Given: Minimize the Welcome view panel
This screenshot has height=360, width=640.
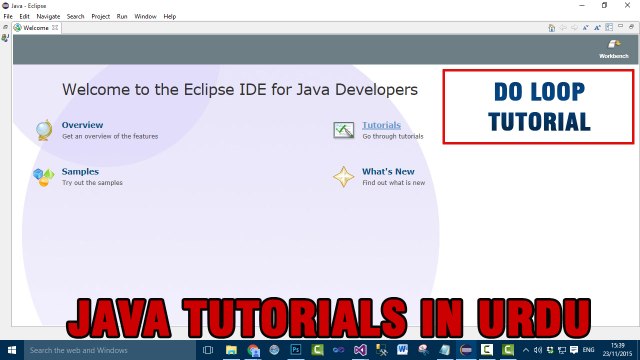Looking at the screenshot, I should click(x=620, y=27).
